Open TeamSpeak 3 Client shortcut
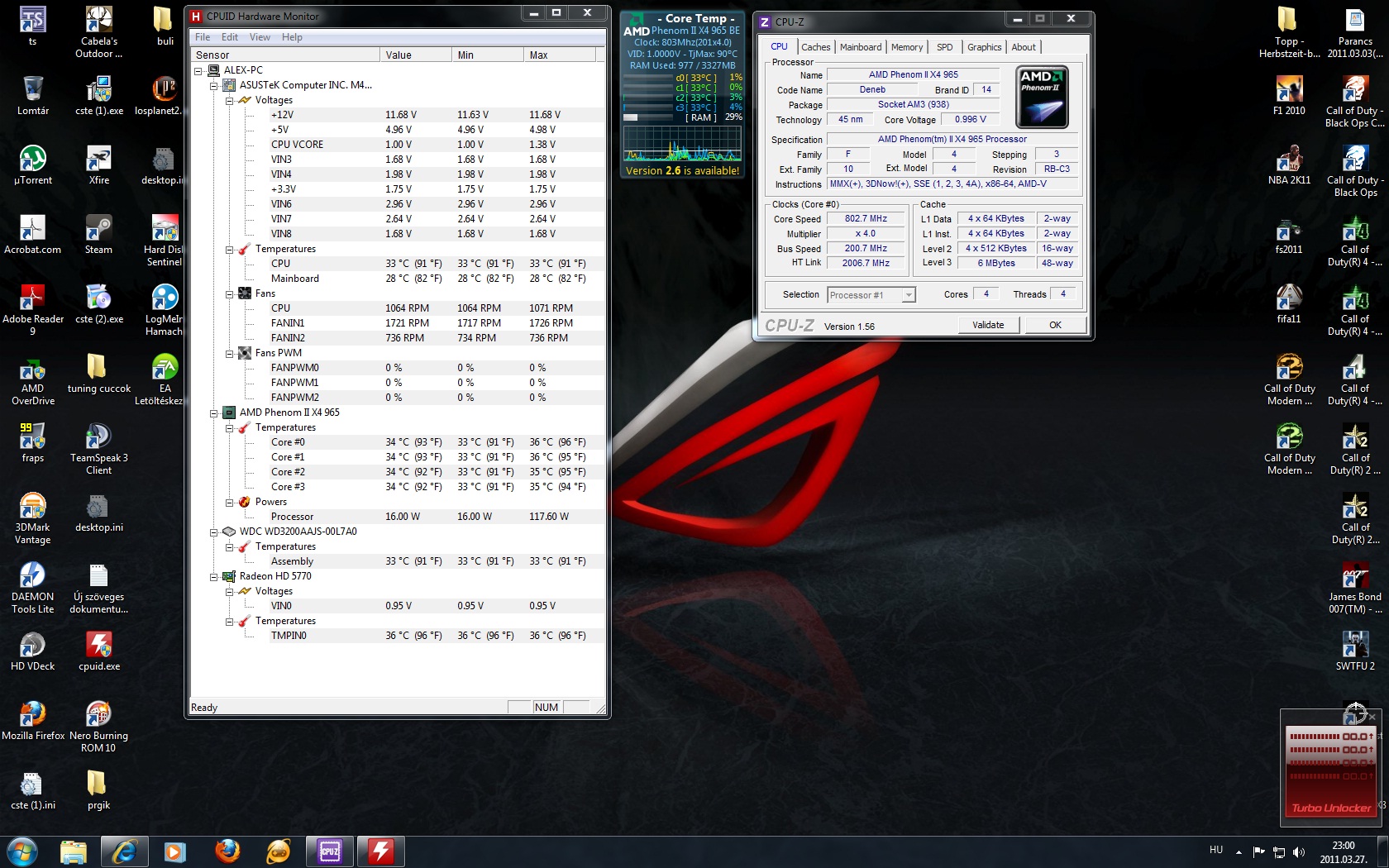This screenshot has height=868, width=1389. [98, 448]
